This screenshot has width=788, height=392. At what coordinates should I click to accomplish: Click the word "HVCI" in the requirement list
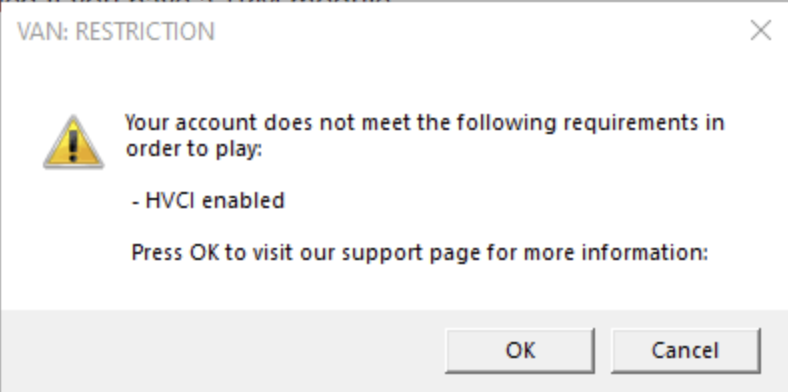(x=170, y=201)
